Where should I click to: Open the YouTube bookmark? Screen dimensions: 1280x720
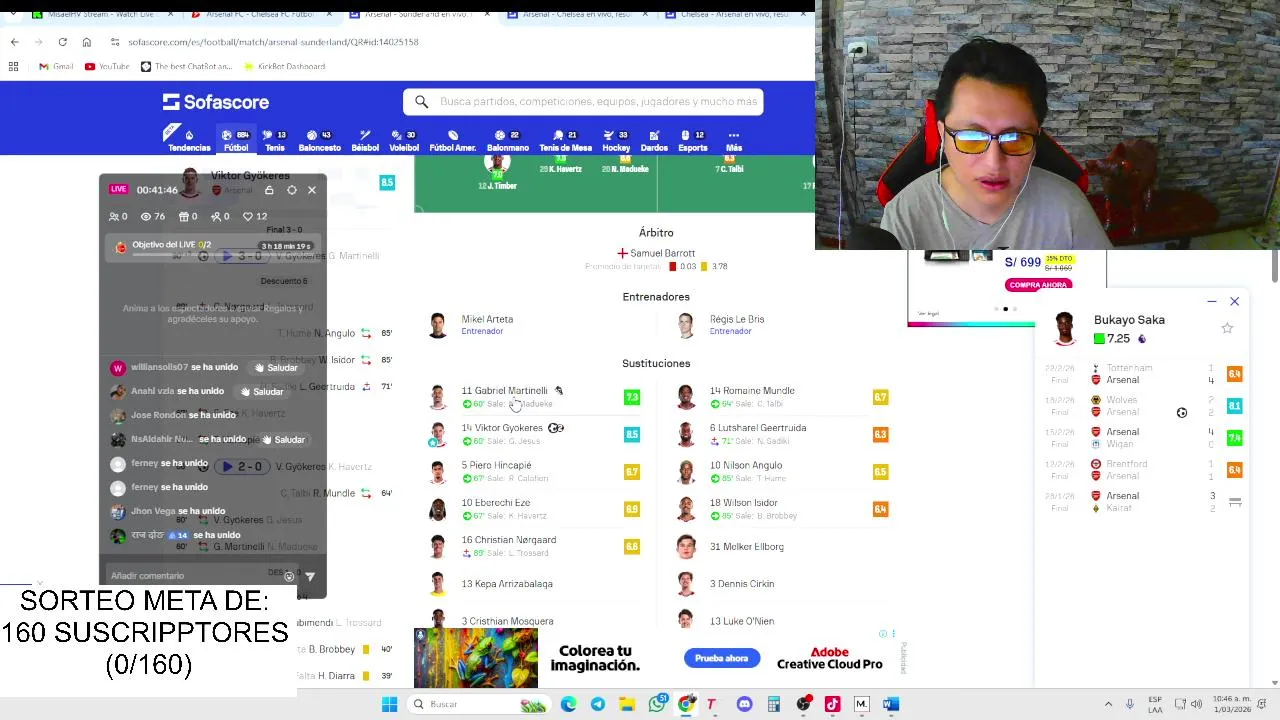click(107, 66)
